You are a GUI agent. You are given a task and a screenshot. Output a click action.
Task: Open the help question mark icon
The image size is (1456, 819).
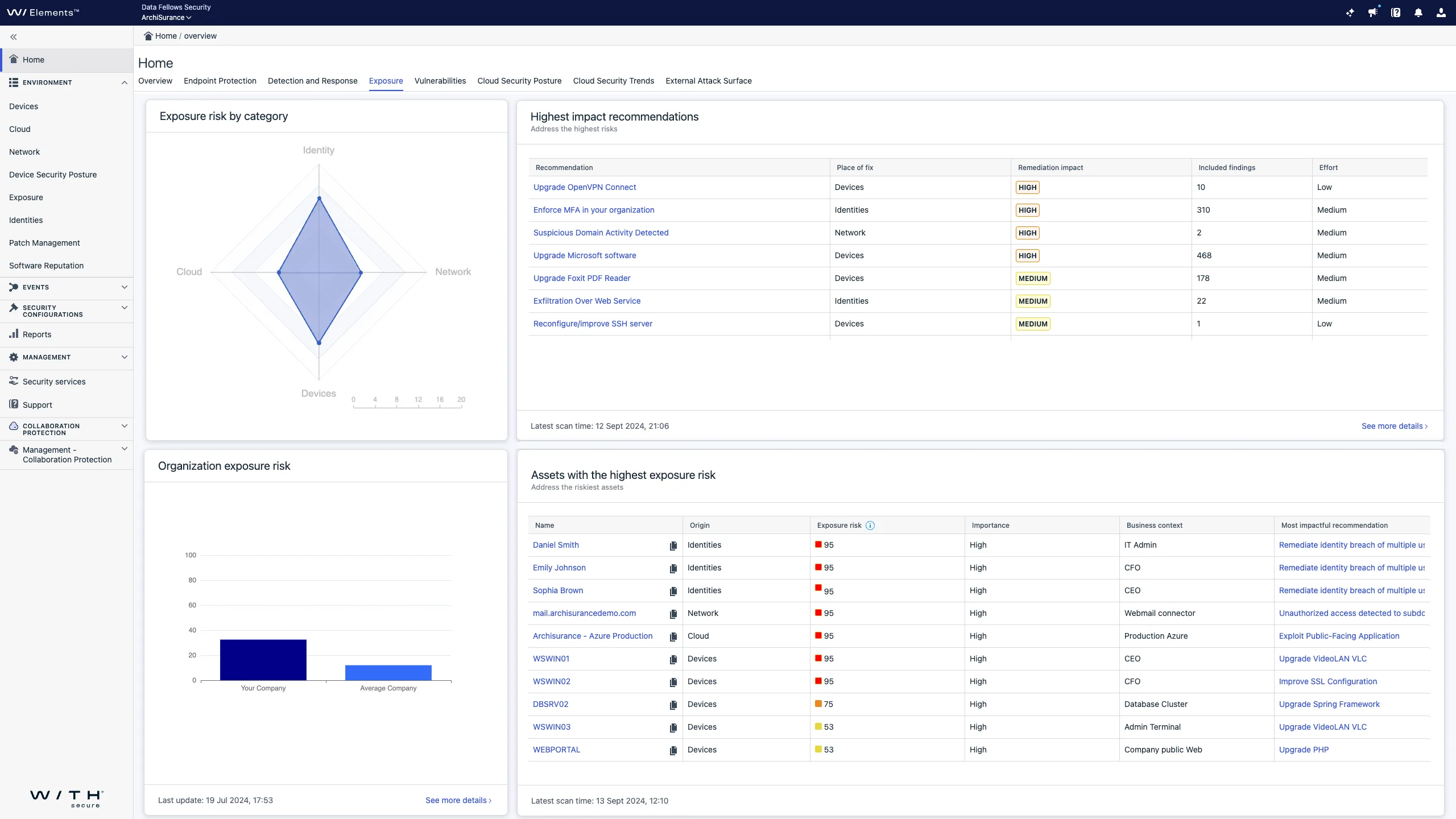pyautogui.click(x=1396, y=13)
